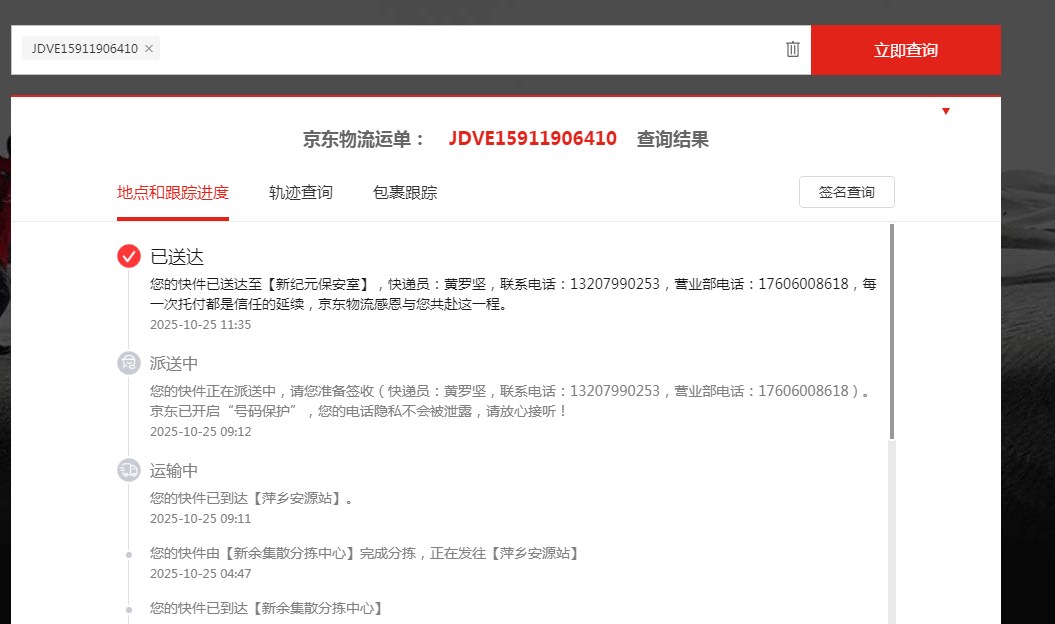Click the timeline dot for 已到达 新余集散分拣中心

129,609
